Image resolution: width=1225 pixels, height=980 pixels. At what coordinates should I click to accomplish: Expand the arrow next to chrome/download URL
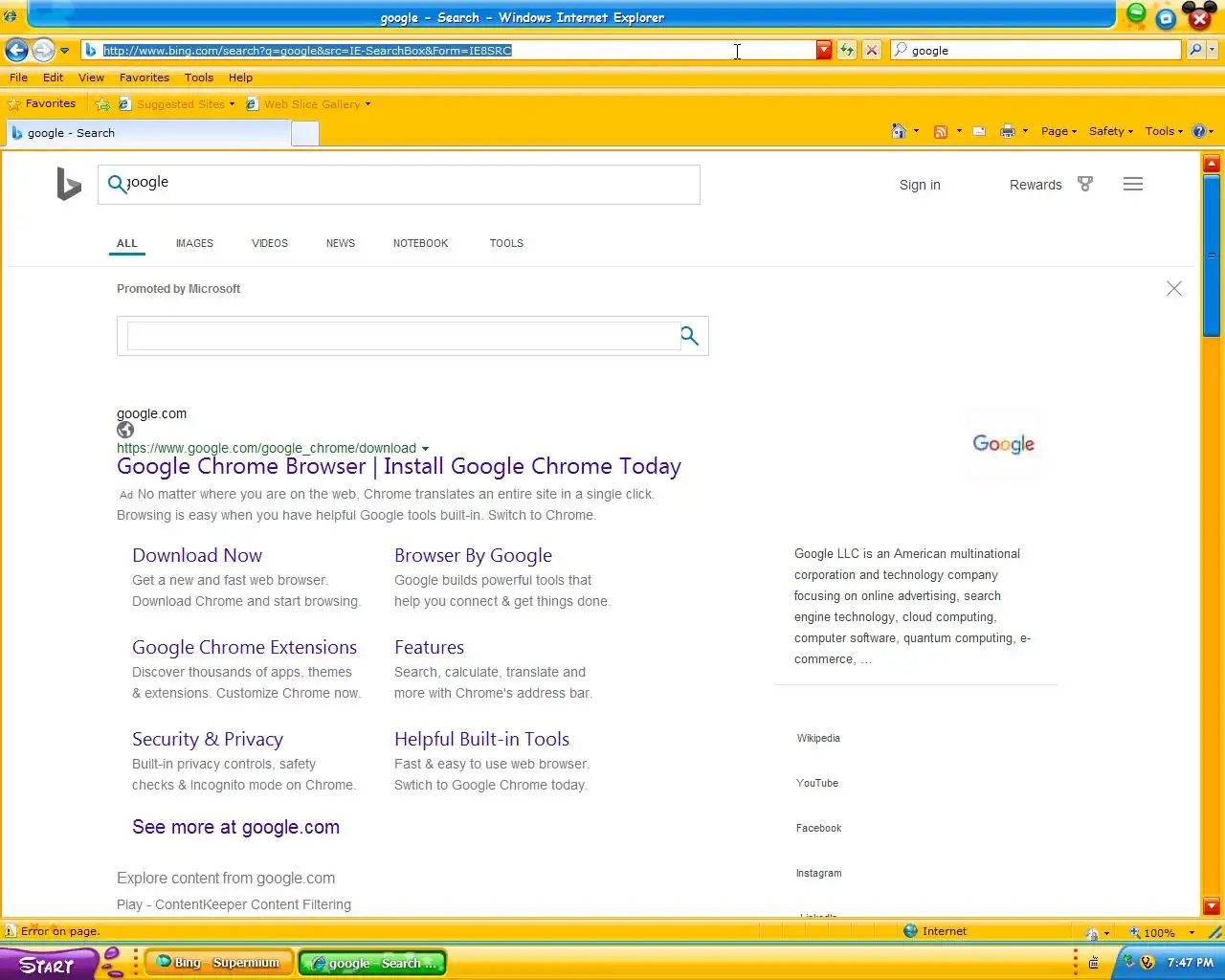point(425,448)
